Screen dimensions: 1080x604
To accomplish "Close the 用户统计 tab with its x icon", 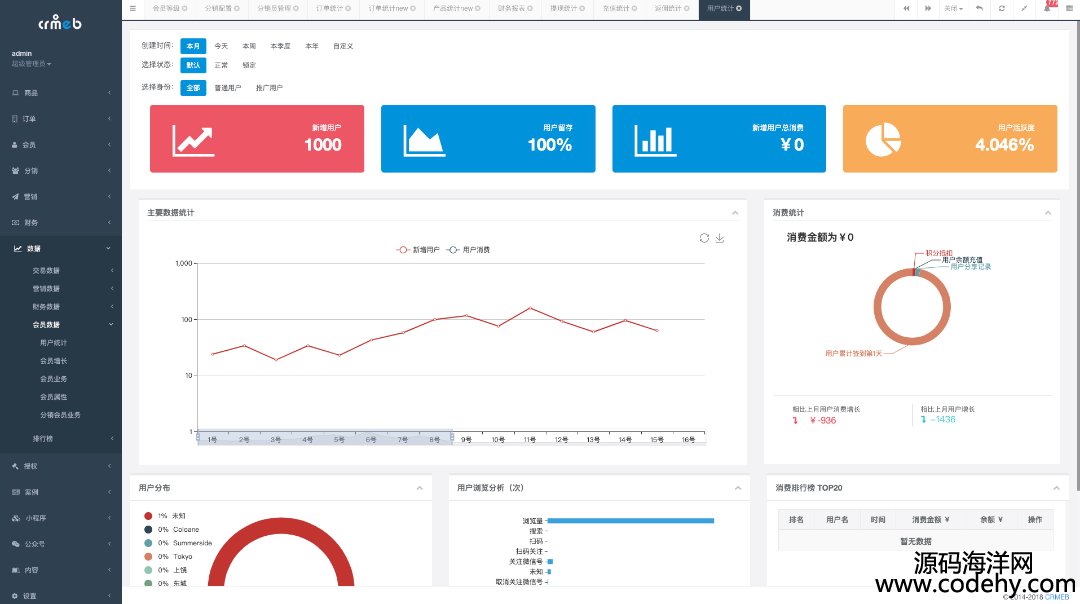I will coord(739,8).
